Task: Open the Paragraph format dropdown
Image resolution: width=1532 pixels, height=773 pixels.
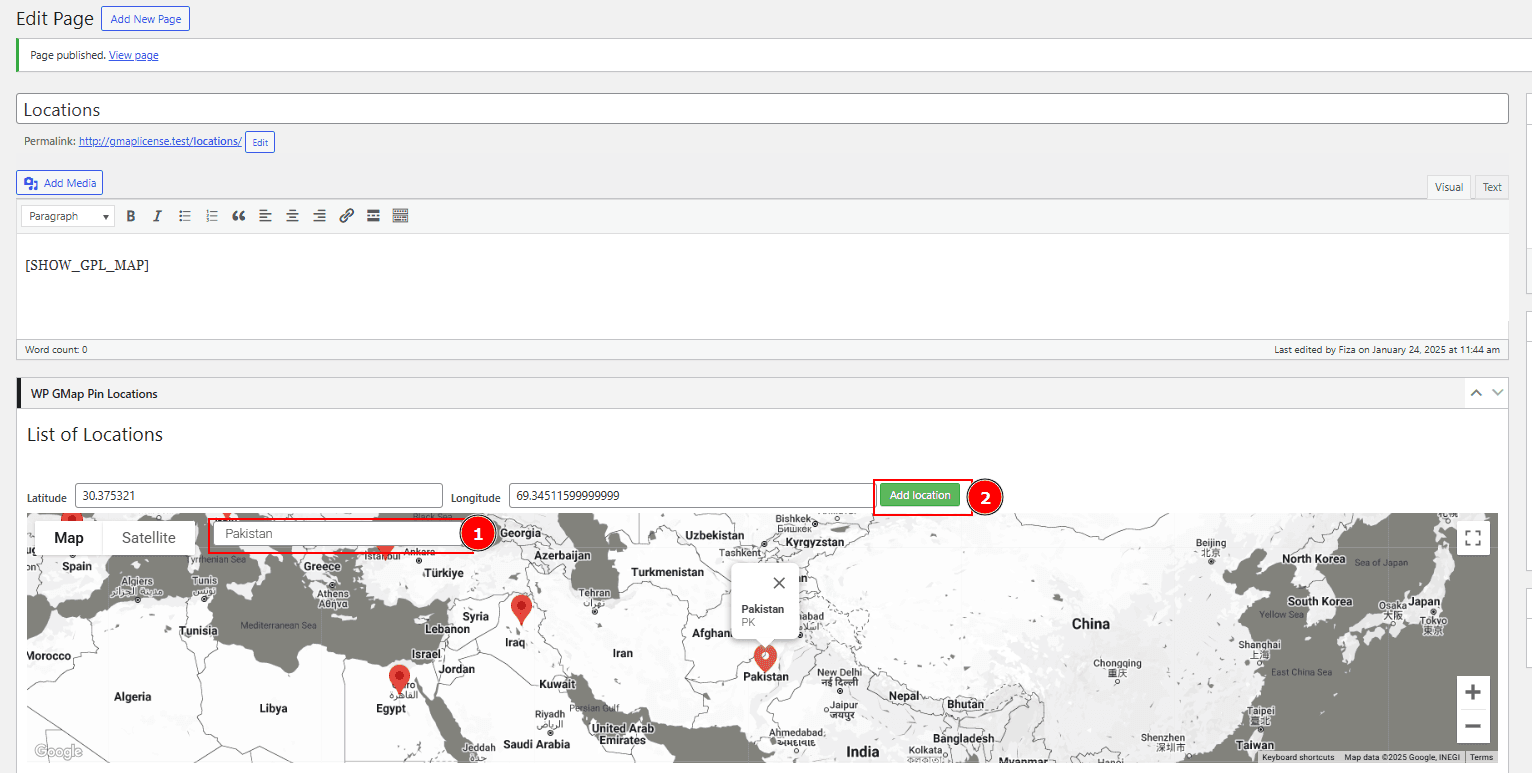Action: (68, 216)
